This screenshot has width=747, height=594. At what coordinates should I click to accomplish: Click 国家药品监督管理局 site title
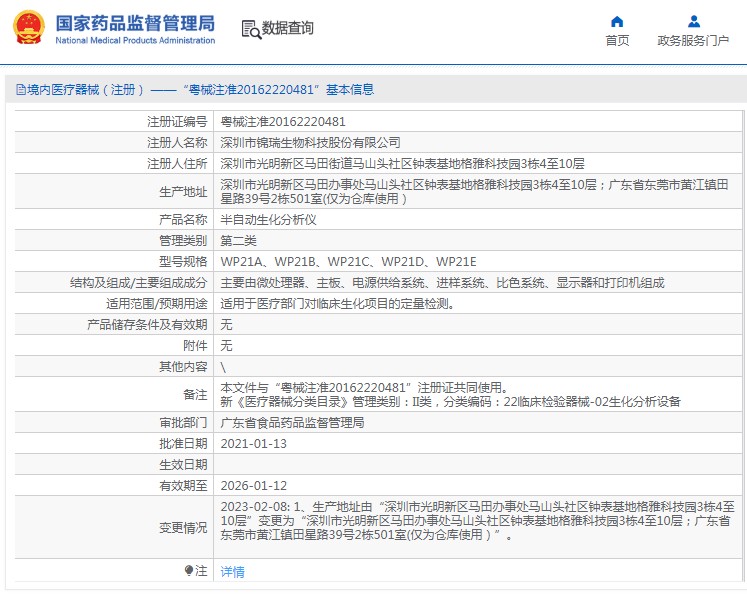(x=134, y=22)
